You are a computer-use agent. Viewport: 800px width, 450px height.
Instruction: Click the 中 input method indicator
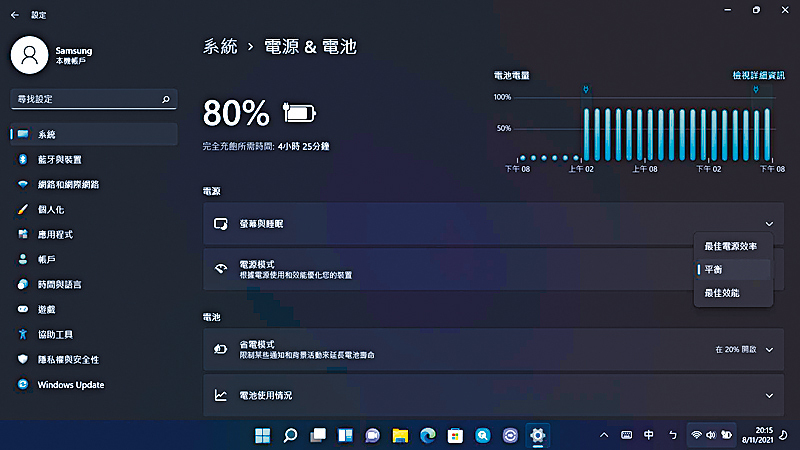coord(648,435)
